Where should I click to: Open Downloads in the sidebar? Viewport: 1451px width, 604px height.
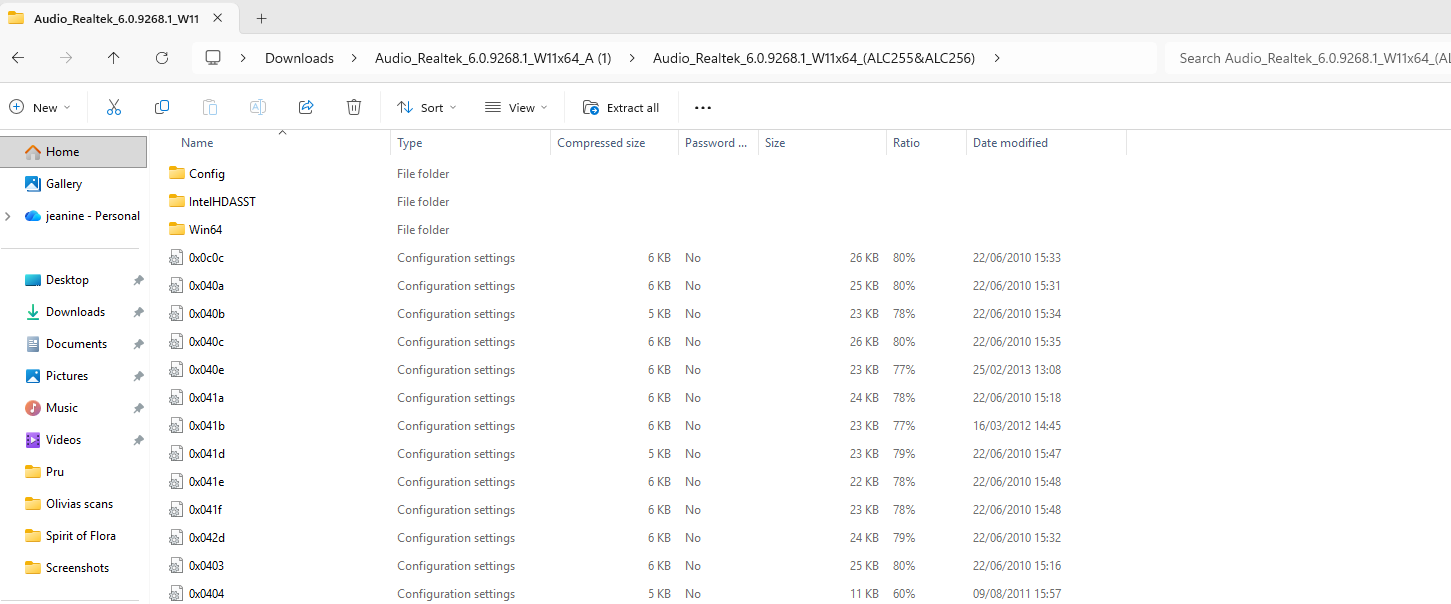coord(75,312)
